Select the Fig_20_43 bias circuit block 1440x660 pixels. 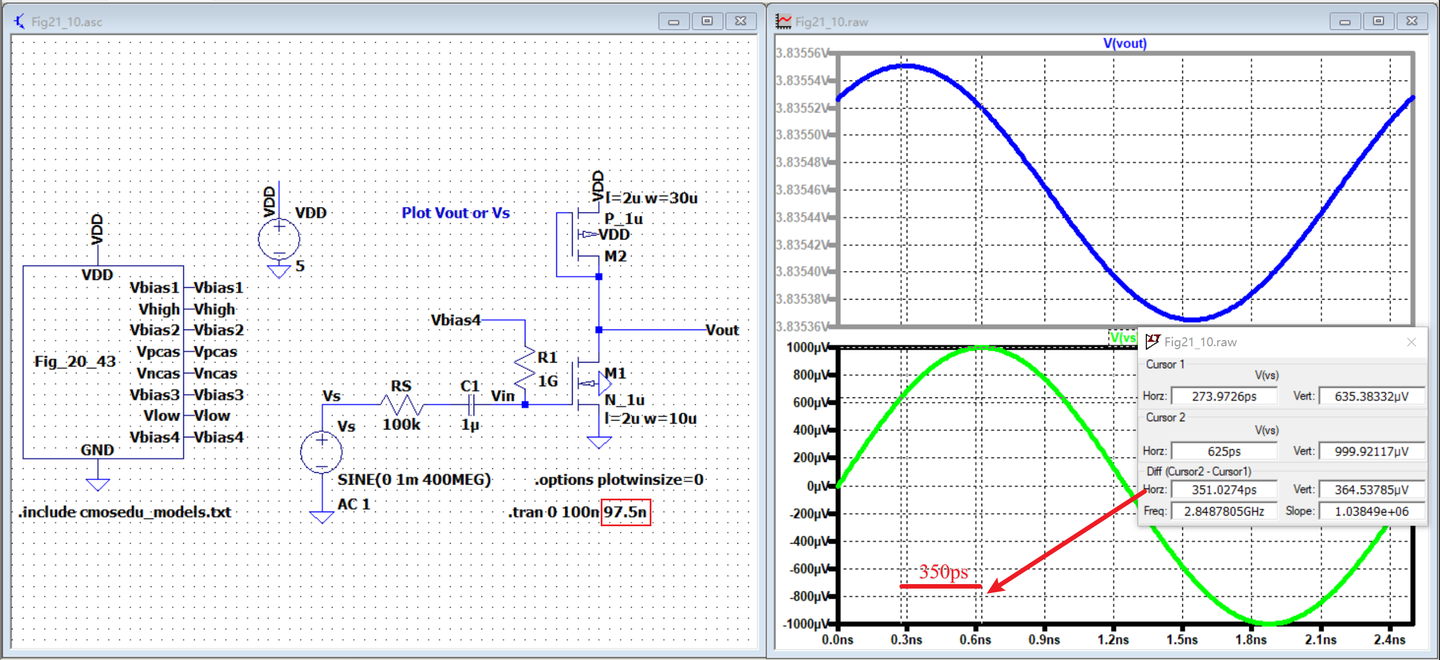point(102,362)
